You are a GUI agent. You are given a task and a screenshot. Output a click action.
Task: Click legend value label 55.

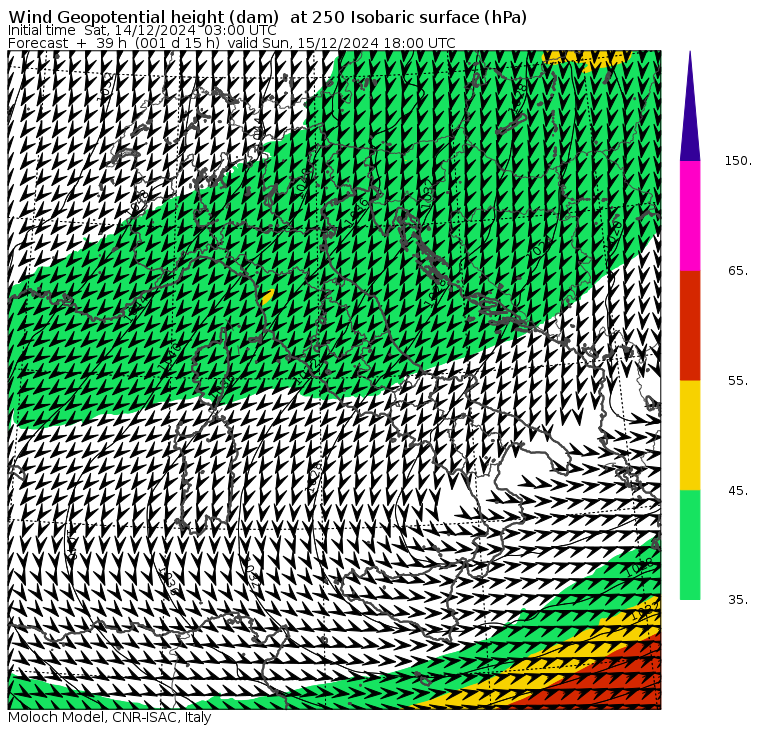tap(738, 381)
